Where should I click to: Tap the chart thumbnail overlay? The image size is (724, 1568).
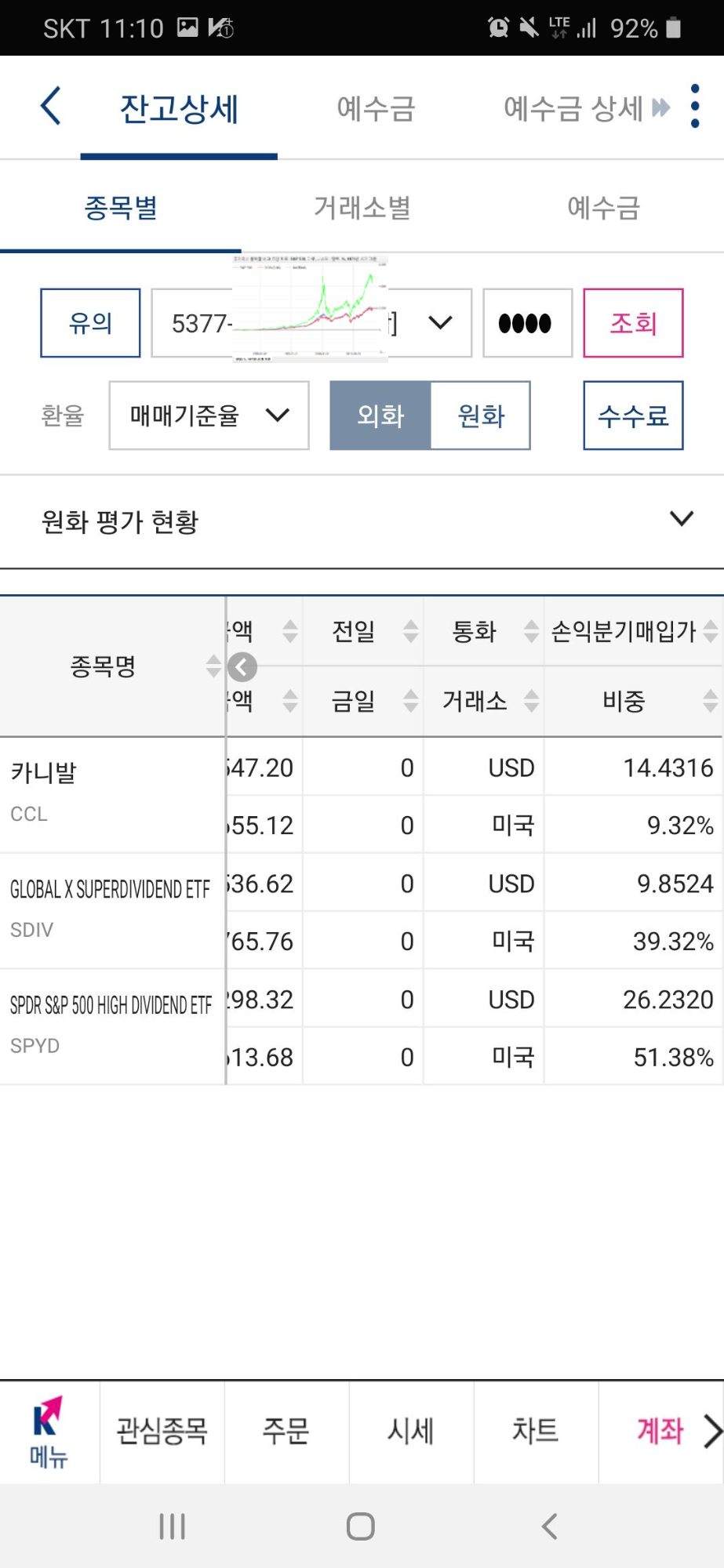point(311,308)
